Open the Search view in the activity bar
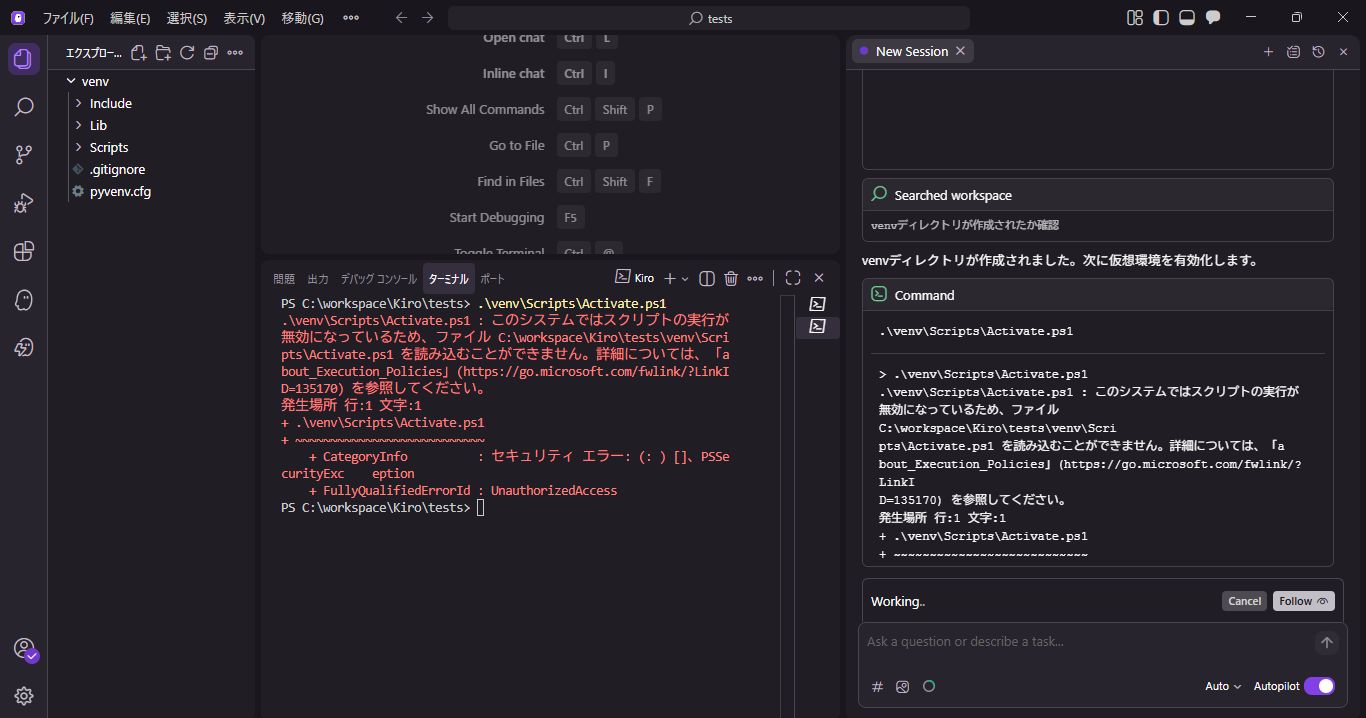The image size is (1366, 718). pos(24,106)
